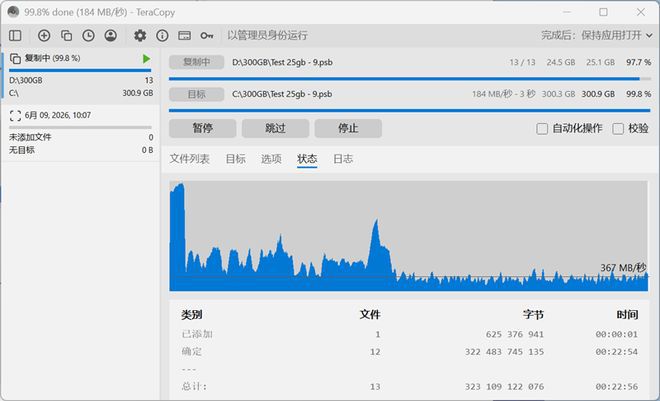
Task: Click the 367 MB/秒 speed label on graph
Action: click(623, 268)
